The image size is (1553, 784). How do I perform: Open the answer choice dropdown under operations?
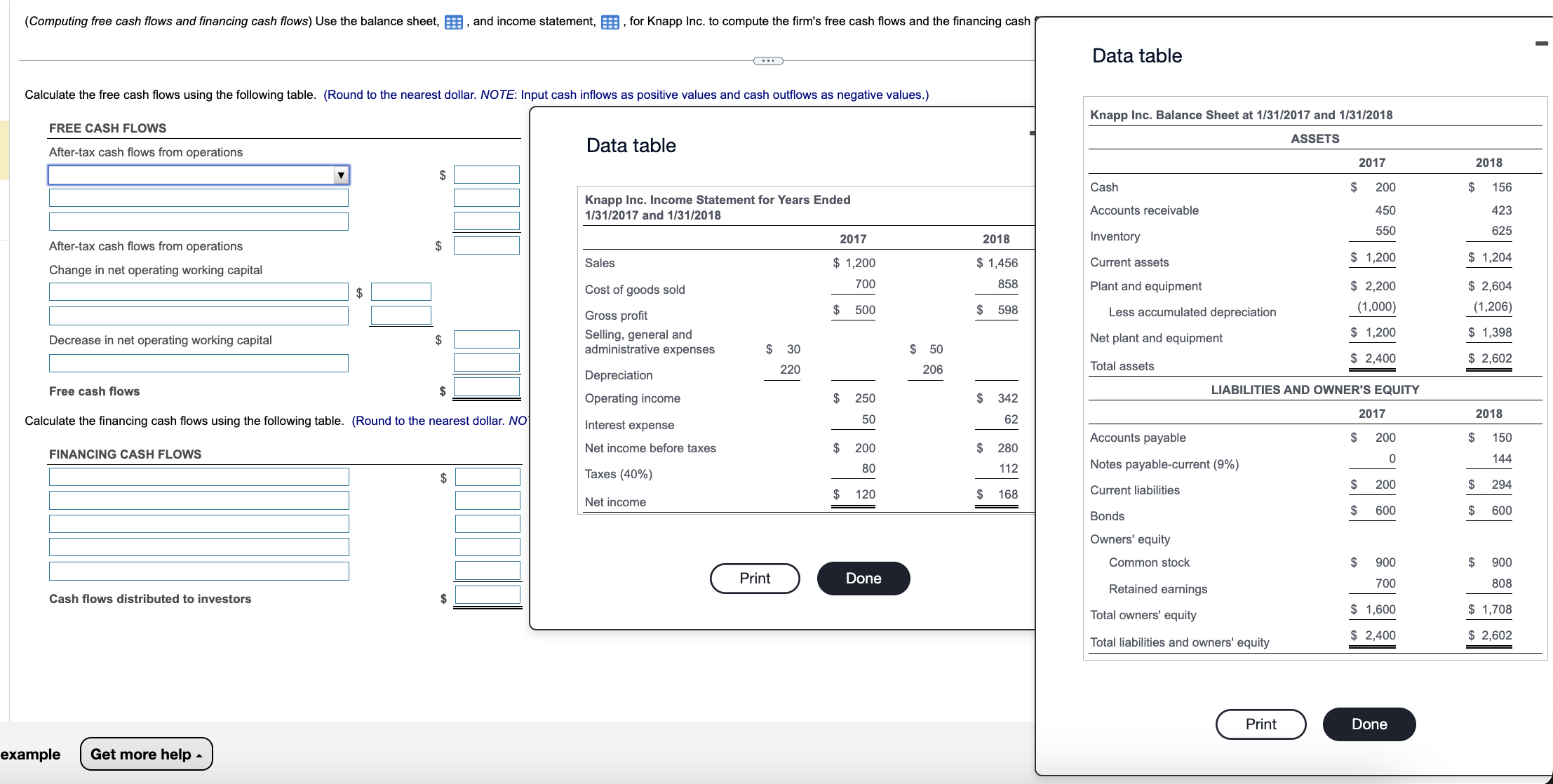[x=339, y=175]
